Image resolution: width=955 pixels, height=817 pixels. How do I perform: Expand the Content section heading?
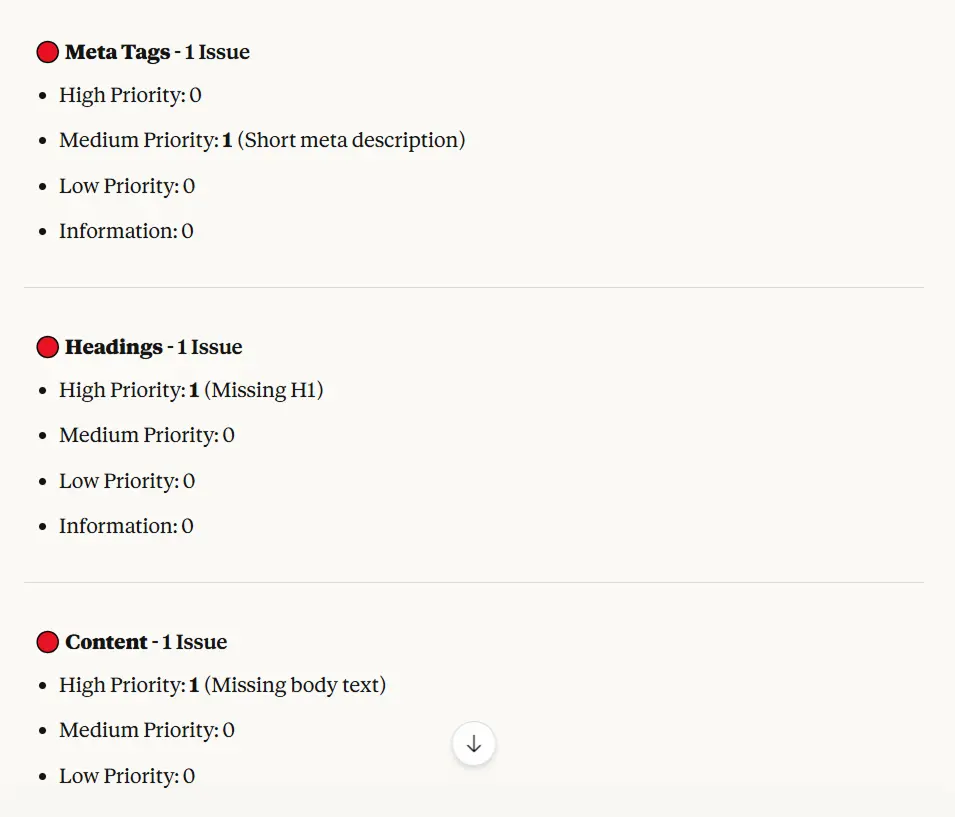(x=105, y=641)
